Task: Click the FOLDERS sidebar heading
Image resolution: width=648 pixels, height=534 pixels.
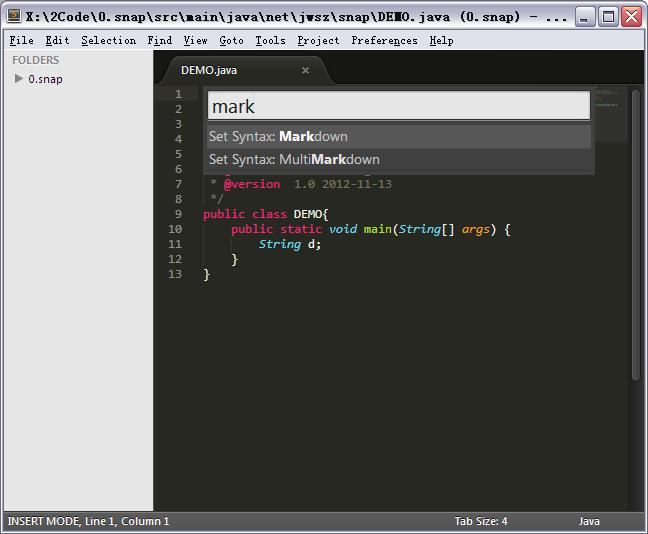Action: coord(36,60)
